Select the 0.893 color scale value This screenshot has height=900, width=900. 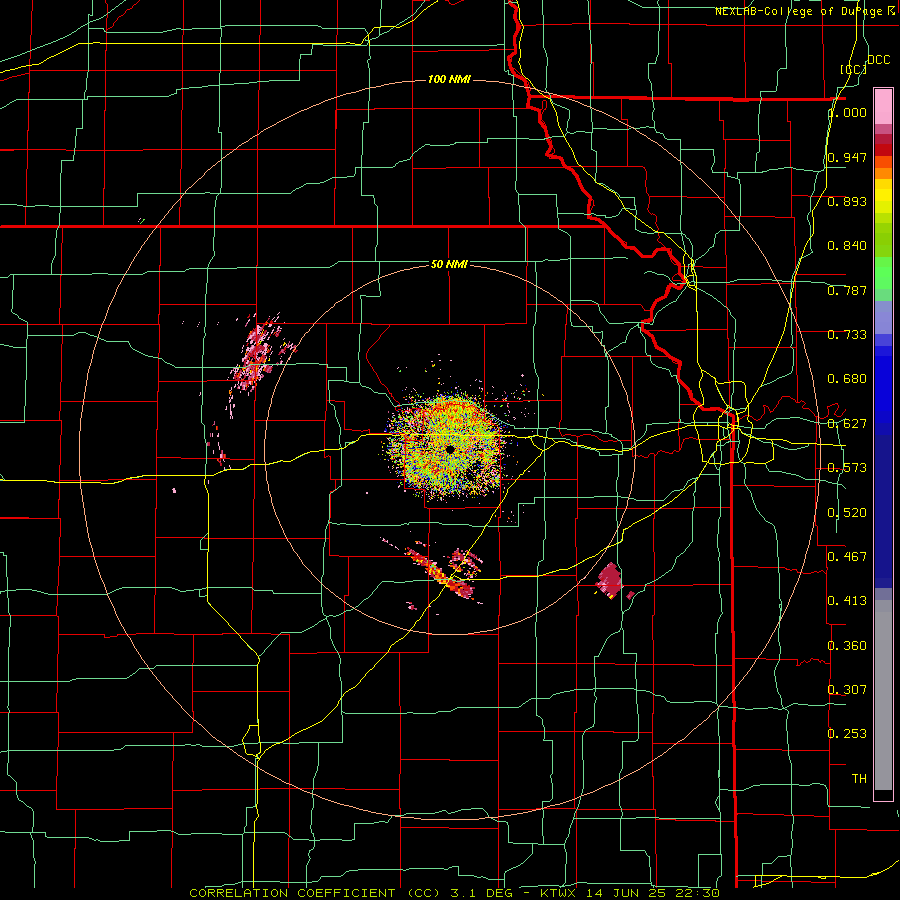click(x=847, y=201)
